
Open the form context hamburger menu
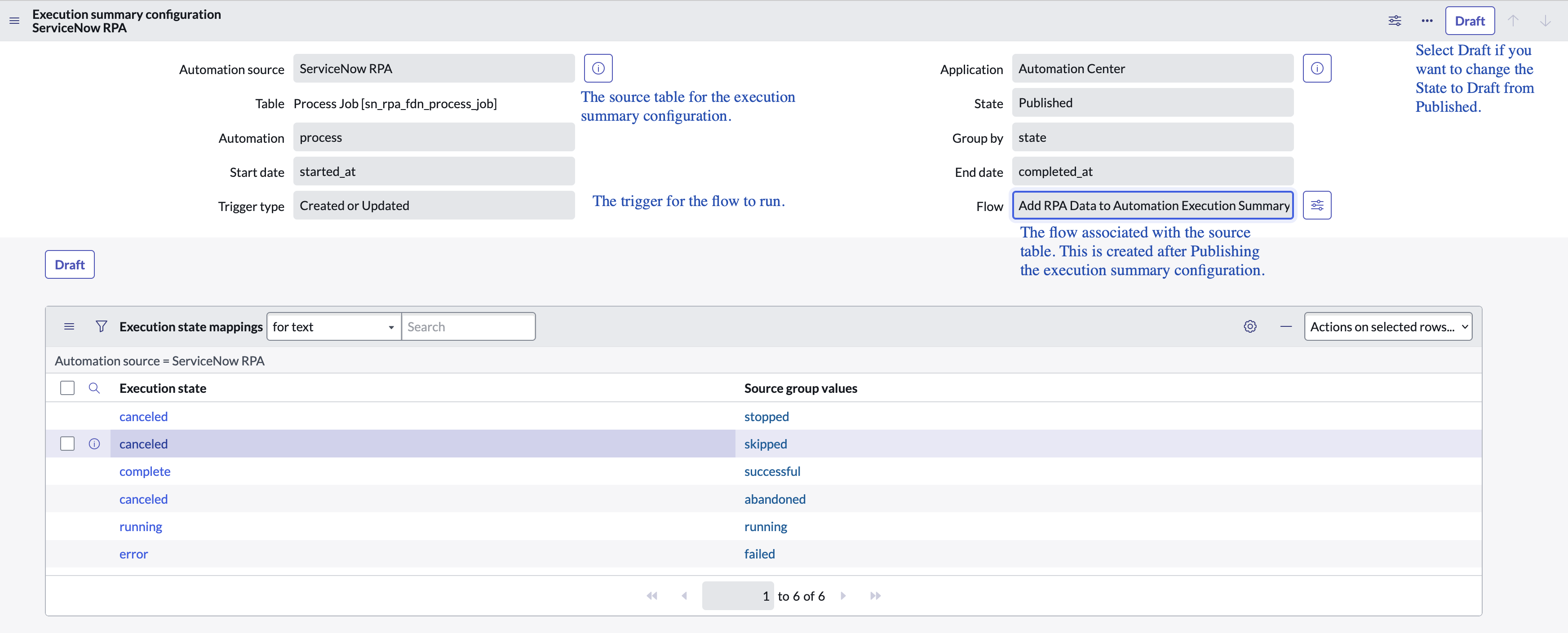point(15,21)
